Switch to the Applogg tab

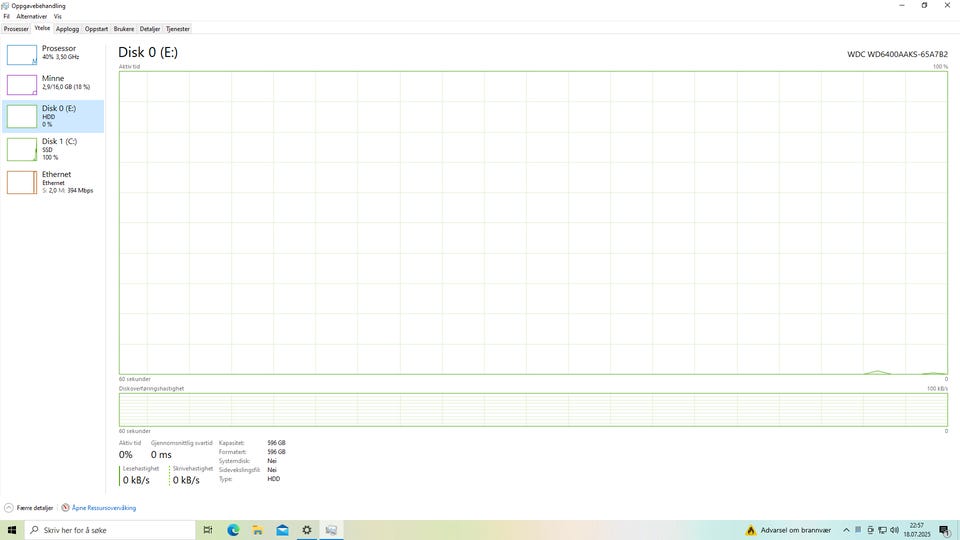(67, 29)
